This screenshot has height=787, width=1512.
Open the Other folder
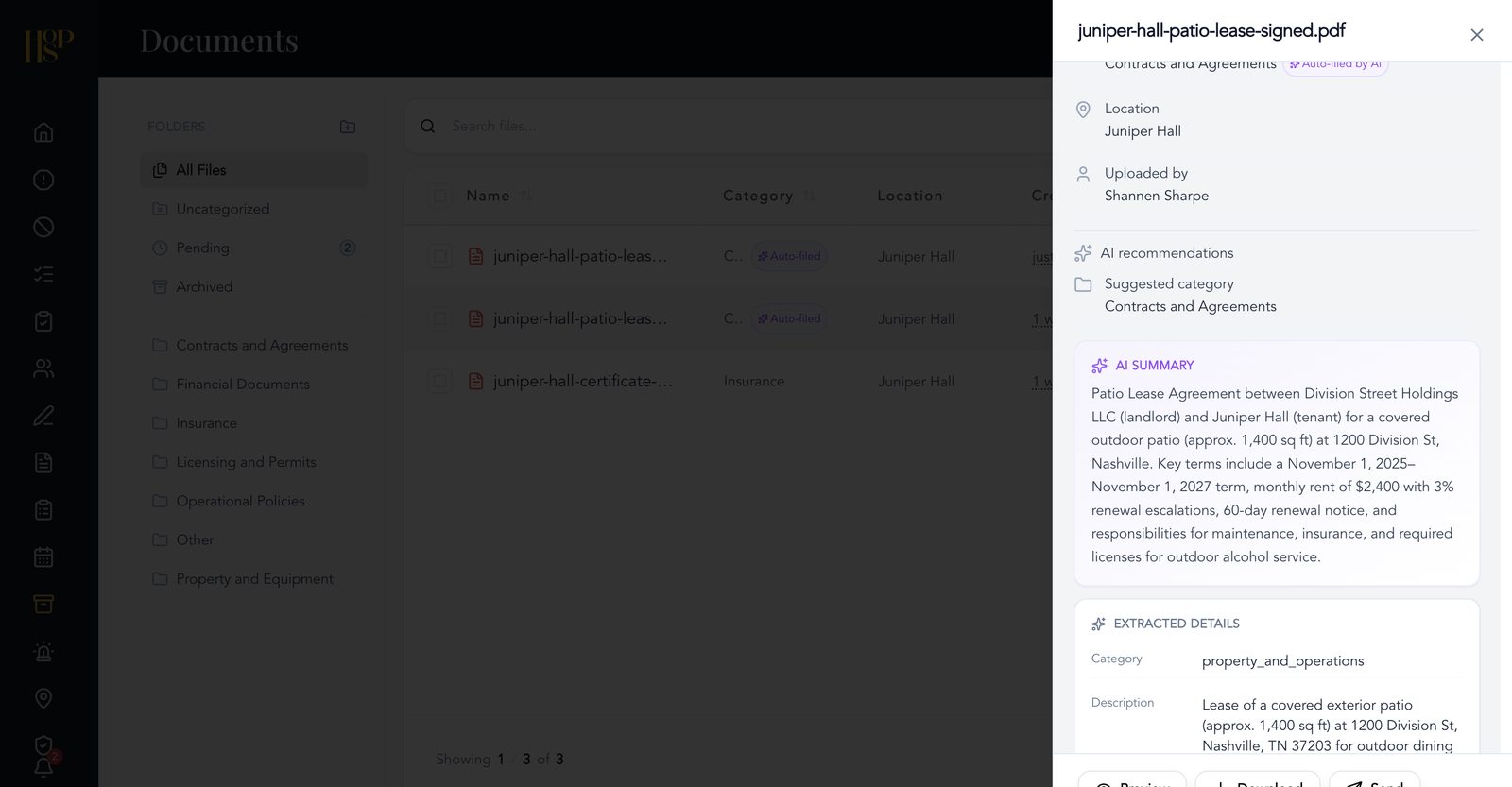[x=254, y=539]
